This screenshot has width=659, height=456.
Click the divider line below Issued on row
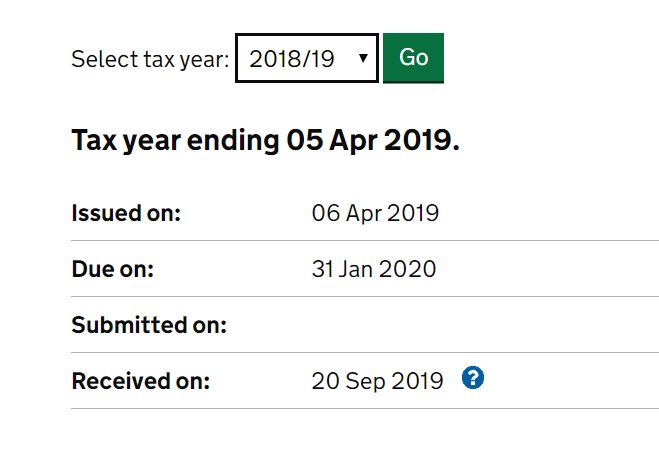(365, 241)
